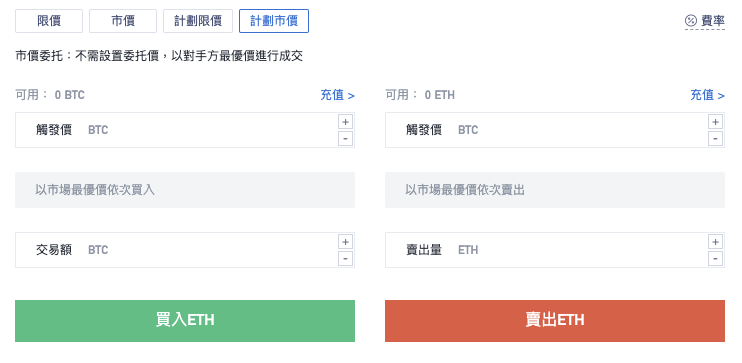
Task: Open the 充值 link for BTC balance
Action: click(x=337, y=95)
